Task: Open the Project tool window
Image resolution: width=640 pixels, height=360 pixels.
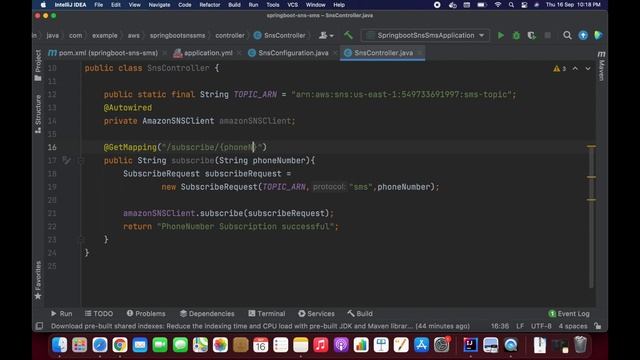Action: (38, 65)
